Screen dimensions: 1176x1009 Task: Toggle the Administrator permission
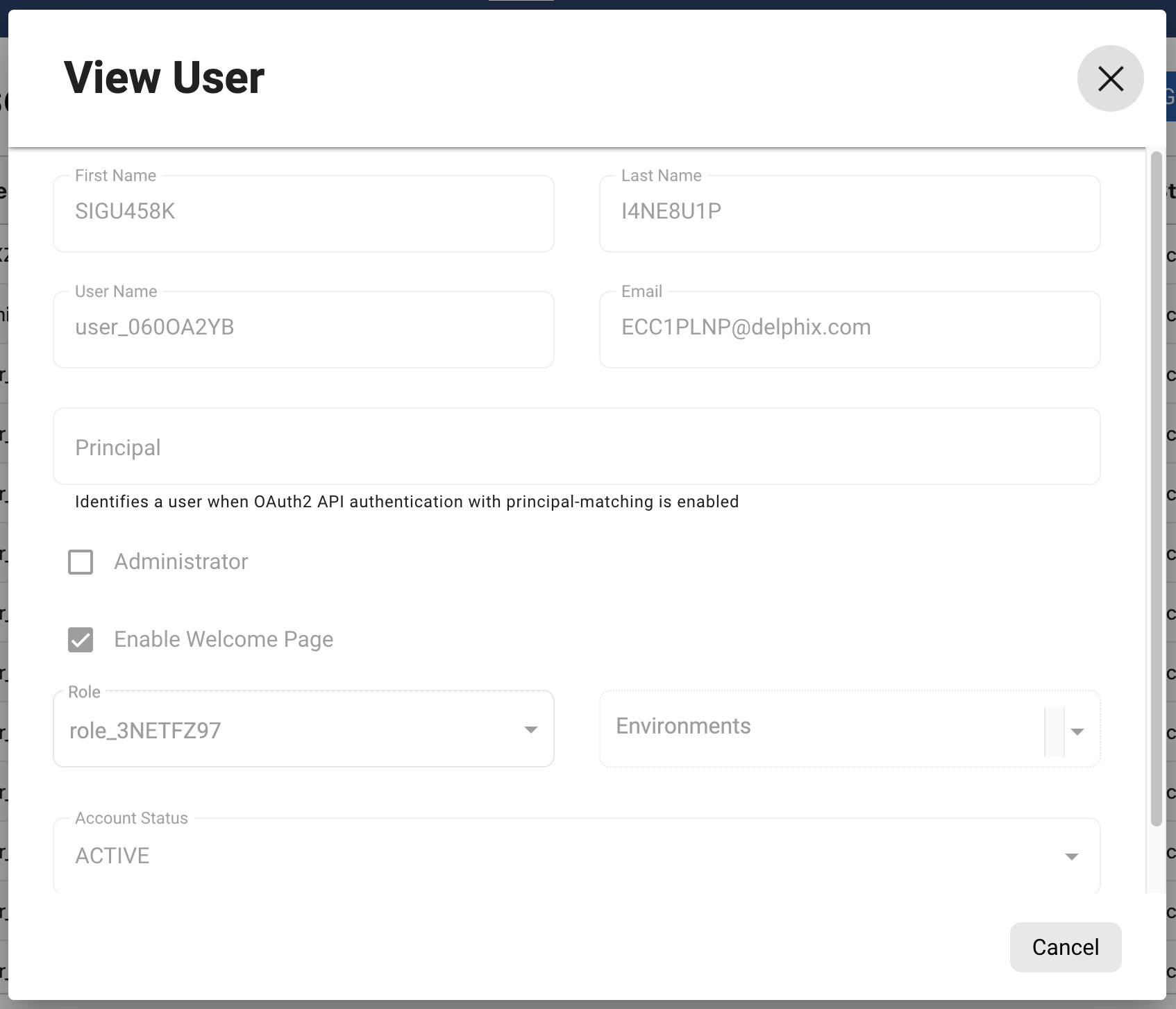point(80,562)
